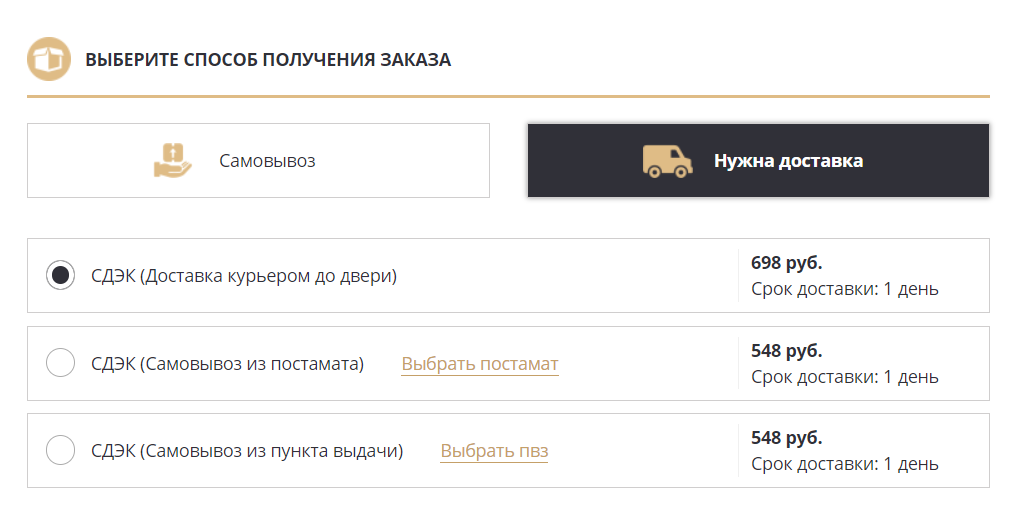Click the hand-with-package icon in Самовывоз
The image size is (1020, 523).
pyautogui.click(x=172, y=160)
